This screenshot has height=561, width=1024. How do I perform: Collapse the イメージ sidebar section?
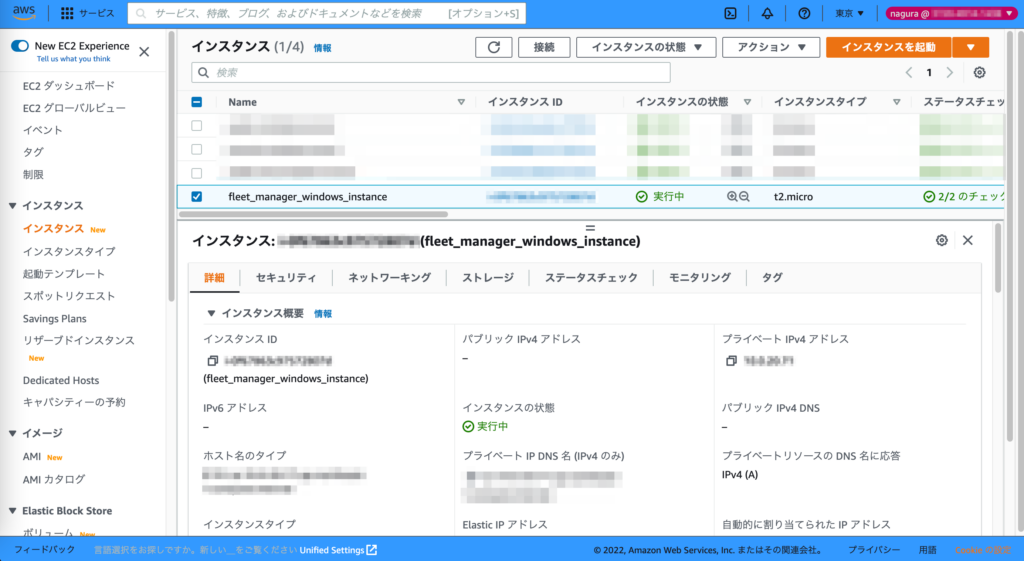click(x=12, y=433)
